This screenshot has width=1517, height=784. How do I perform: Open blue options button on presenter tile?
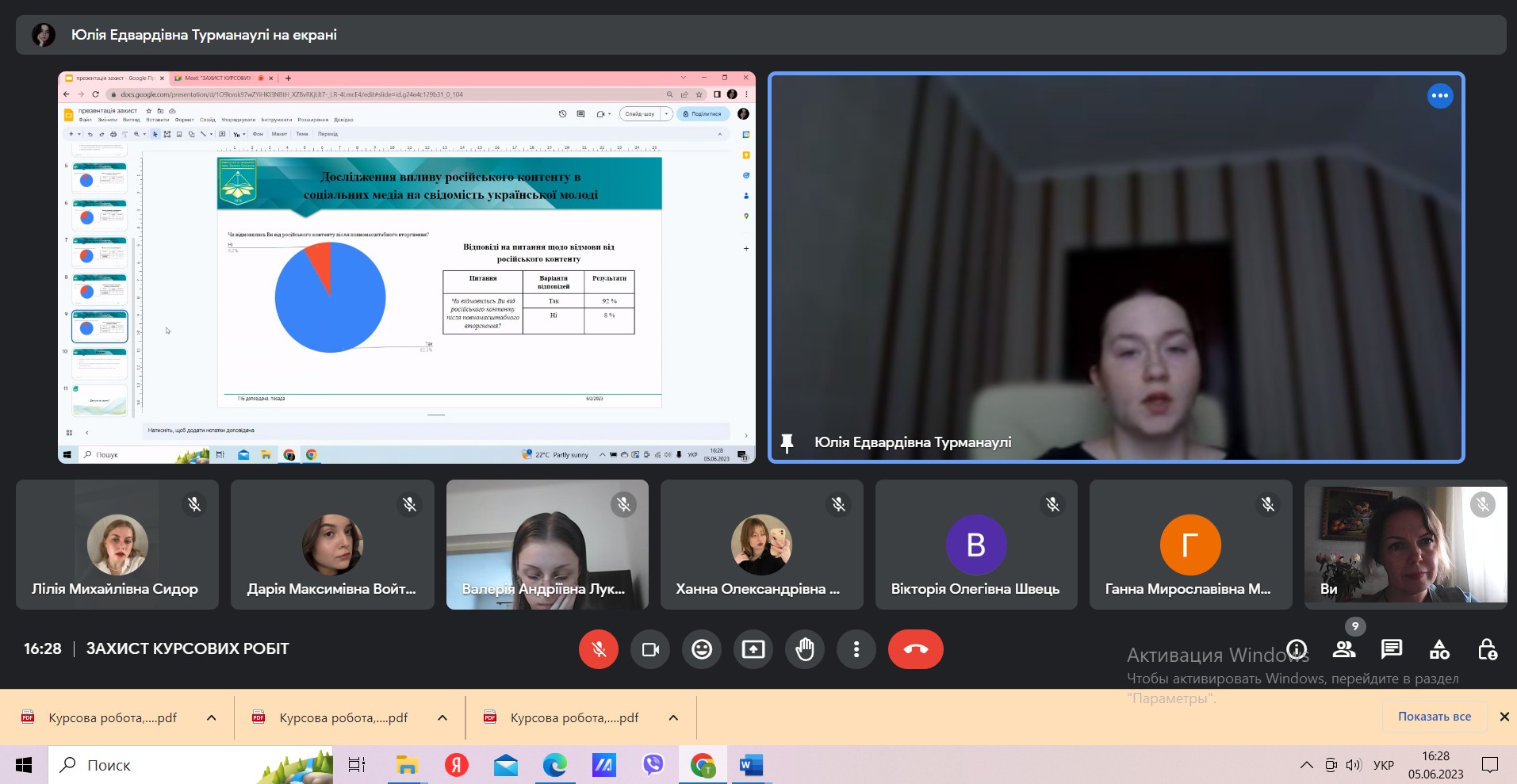1440,96
